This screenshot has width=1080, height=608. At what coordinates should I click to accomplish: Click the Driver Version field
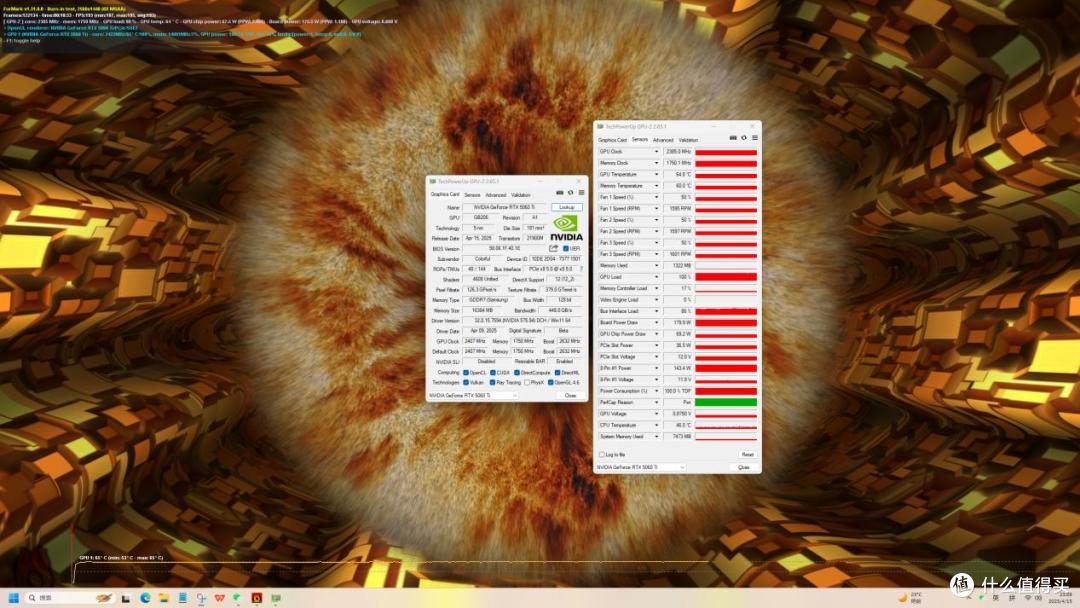point(523,320)
